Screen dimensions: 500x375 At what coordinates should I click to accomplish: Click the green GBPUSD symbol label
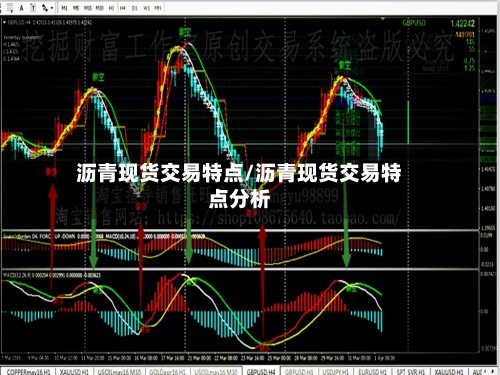(x=414, y=23)
